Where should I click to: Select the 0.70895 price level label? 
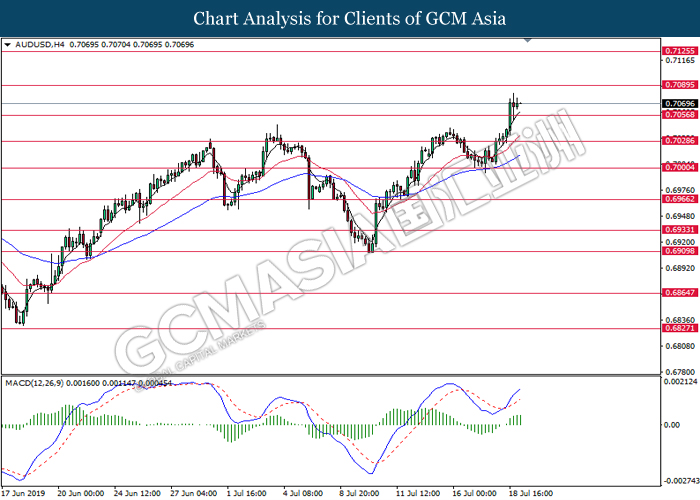pos(680,85)
